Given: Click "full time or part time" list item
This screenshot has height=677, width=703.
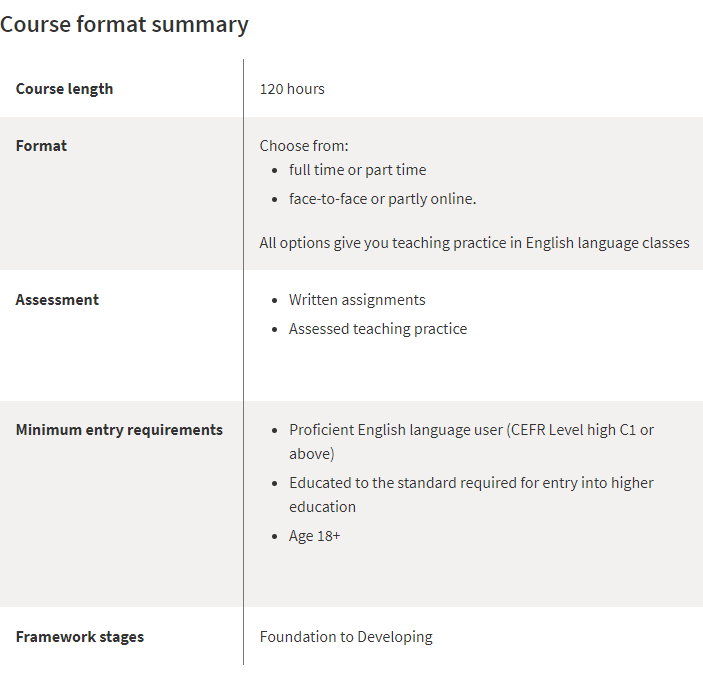Looking at the screenshot, I should 357,170.
